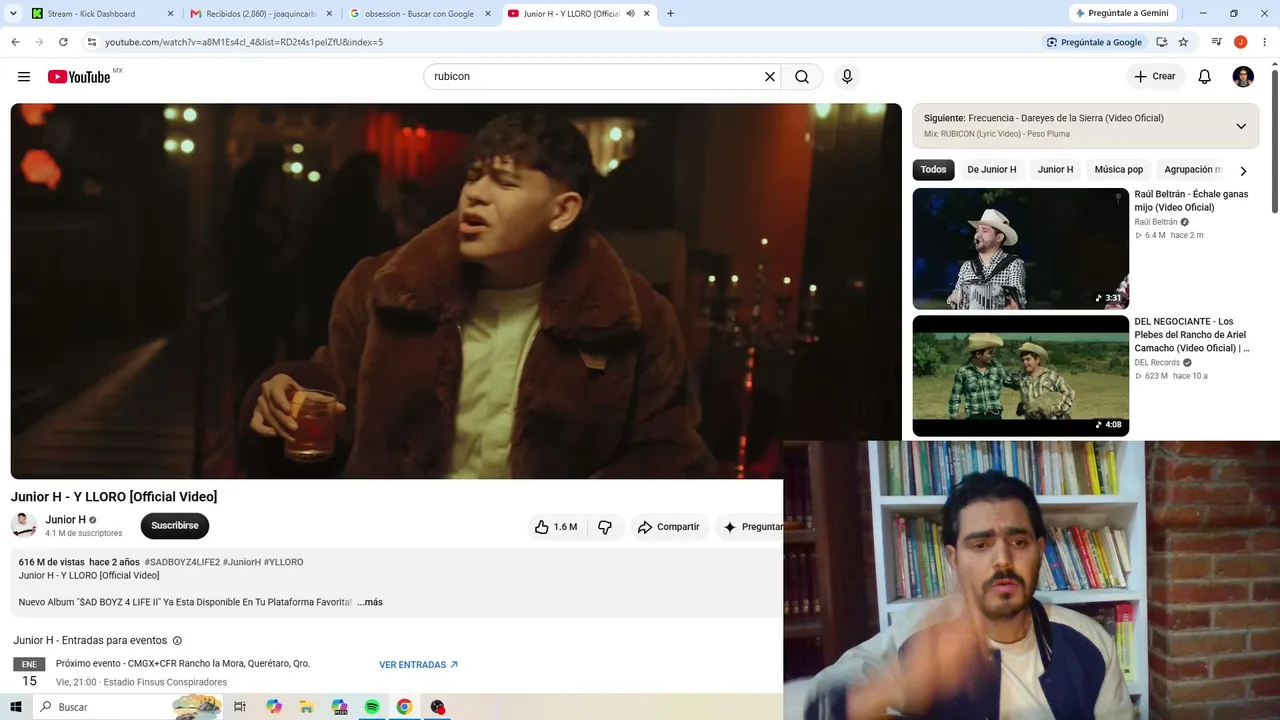Select the Todos filter chip

point(933,170)
